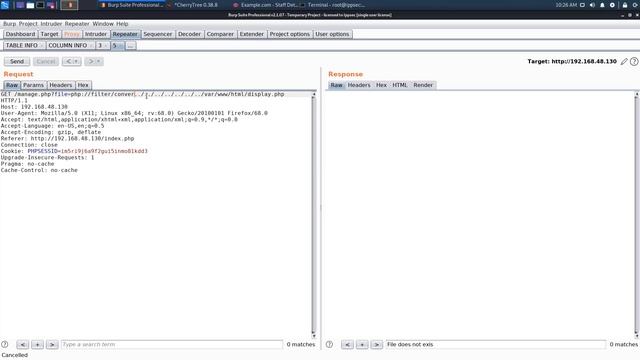This screenshot has height=360, width=640.
Task: Open the Repeater menu
Action: pos(77,24)
